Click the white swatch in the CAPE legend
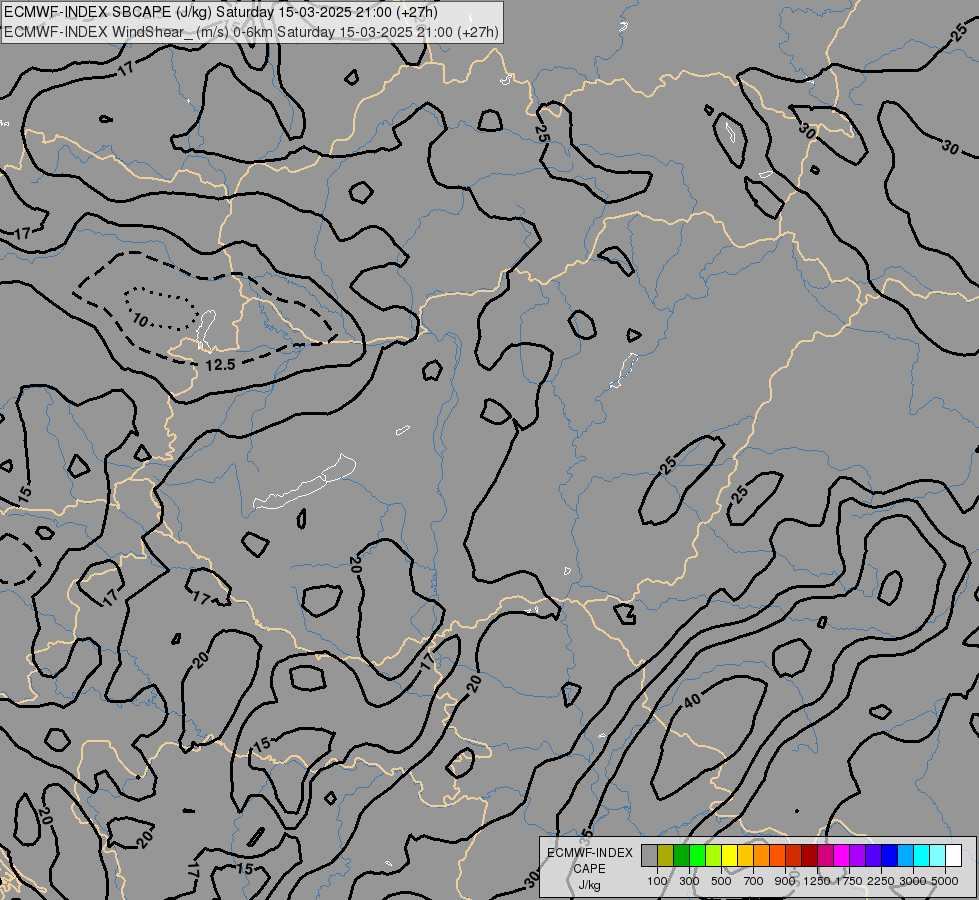The image size is (979, 900). click(x=953, y=856)
